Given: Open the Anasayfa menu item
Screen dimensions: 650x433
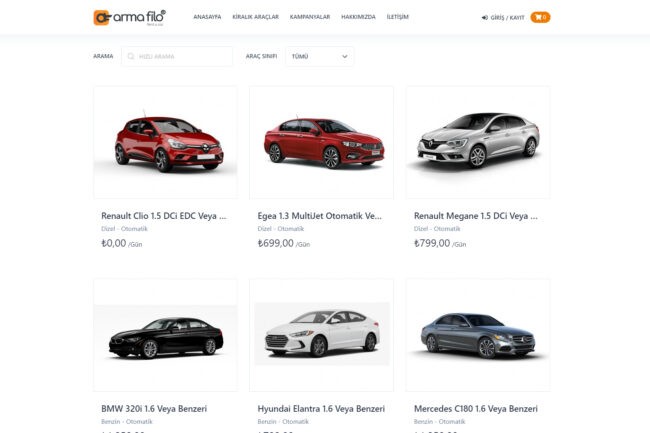Looking at the screenshot, I should pos(207,17).
